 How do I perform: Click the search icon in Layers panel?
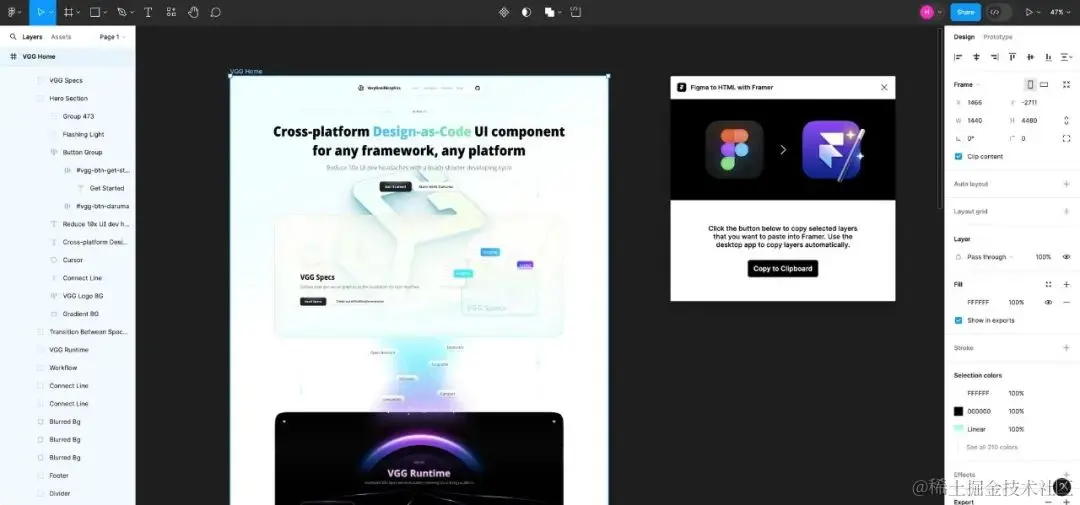point(13,37)
